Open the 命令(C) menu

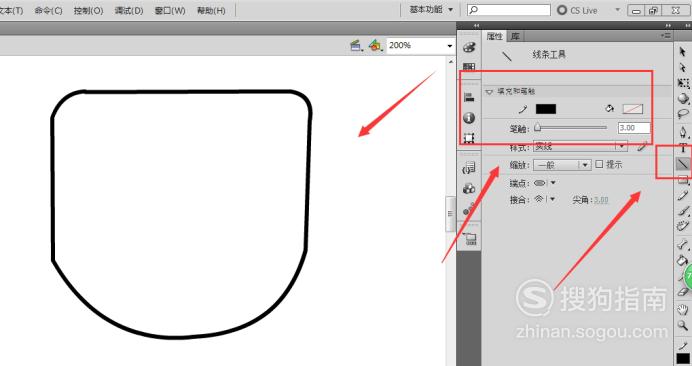(49, 11)
